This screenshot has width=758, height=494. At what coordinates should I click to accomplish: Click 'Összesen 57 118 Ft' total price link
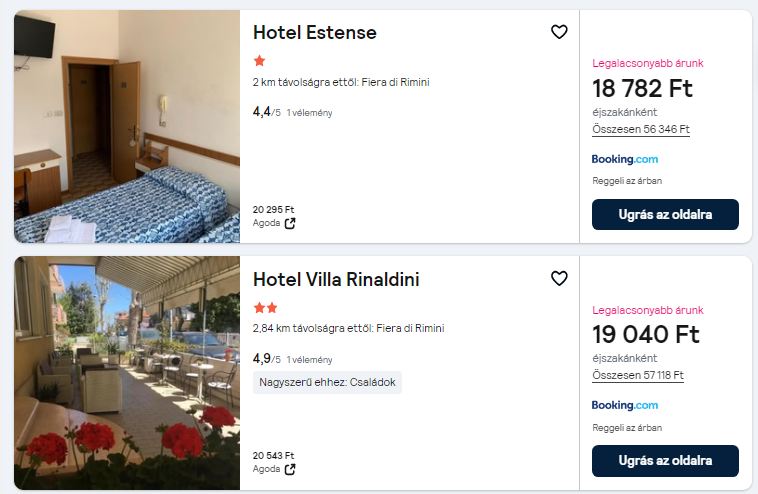pos(637,375)
